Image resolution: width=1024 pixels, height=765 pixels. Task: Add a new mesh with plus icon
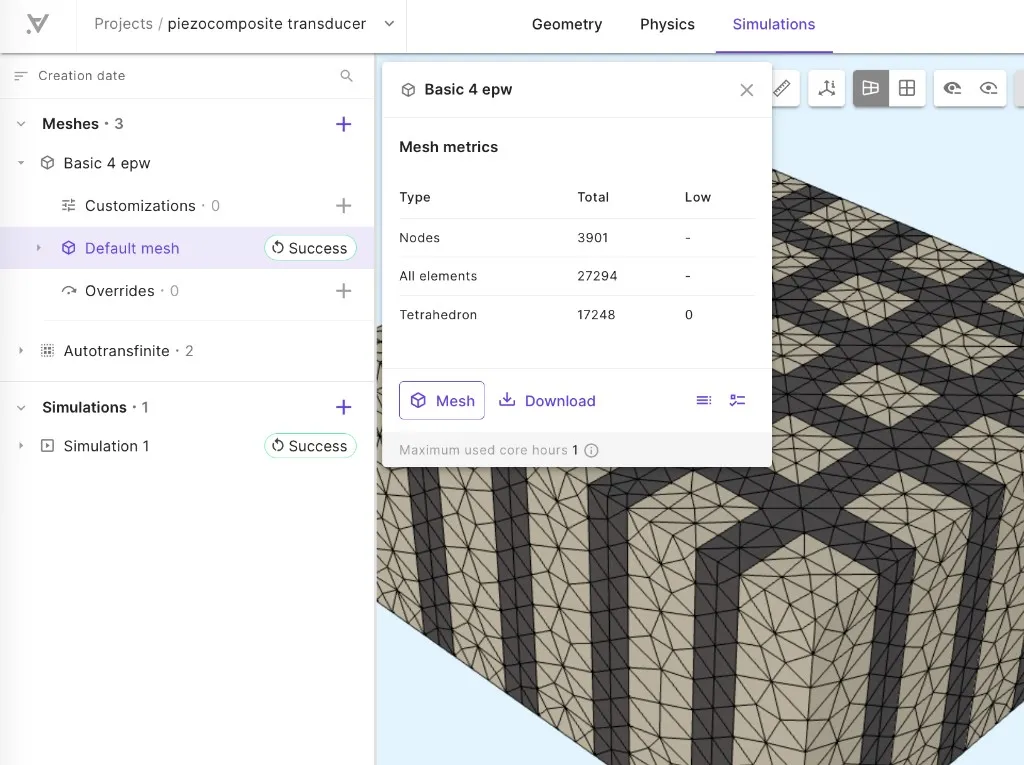click(x=344, y=123)
